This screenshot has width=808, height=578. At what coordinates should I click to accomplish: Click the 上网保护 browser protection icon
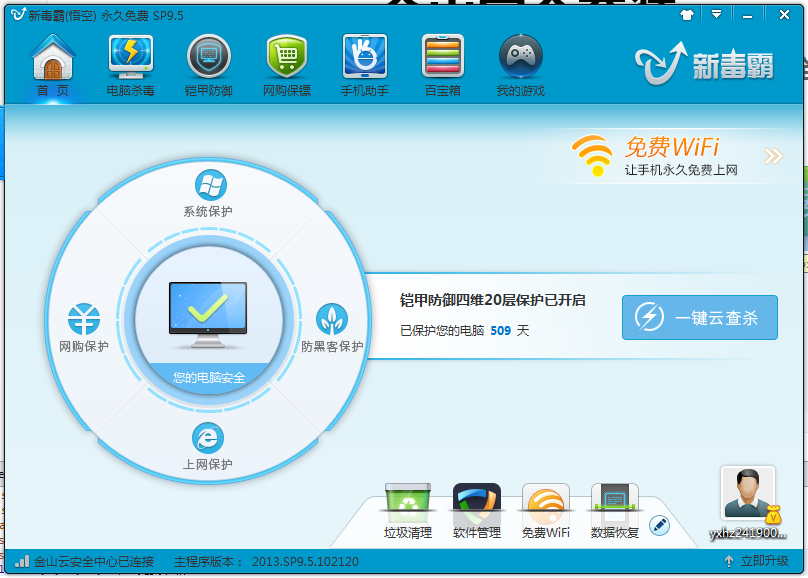coord(208,438)
